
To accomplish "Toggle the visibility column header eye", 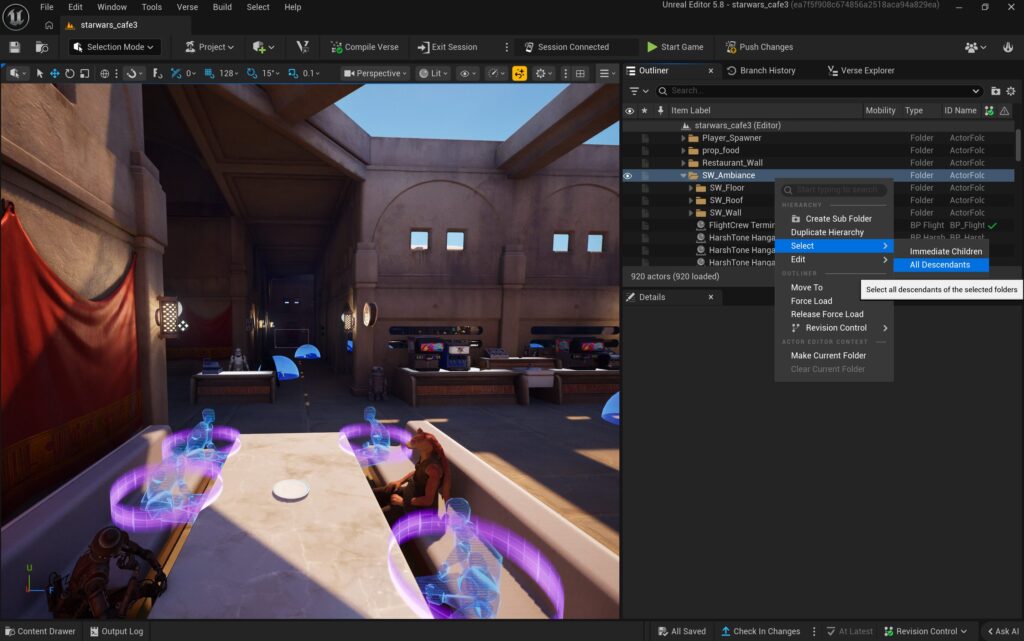I will pos(629,111).
